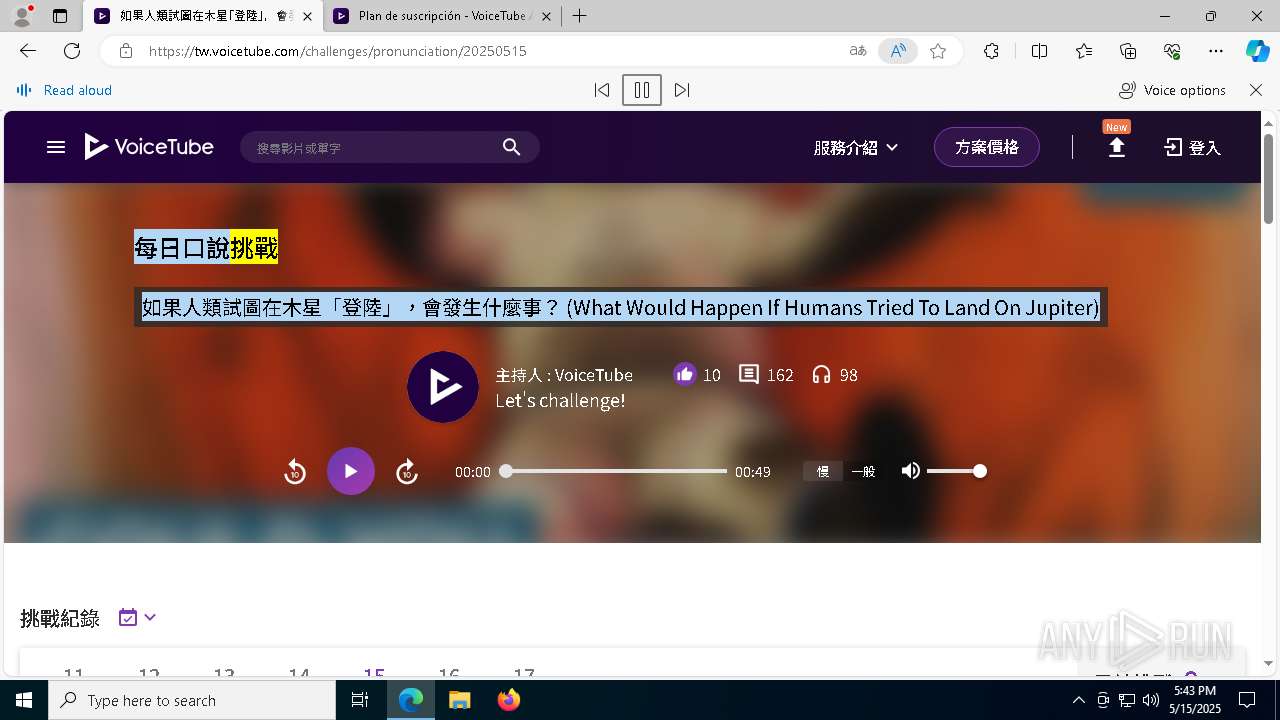Close the 如果人類試圖在木星 tab
This screenshot has width=1280, height=720.
click(x=307, y=16)
